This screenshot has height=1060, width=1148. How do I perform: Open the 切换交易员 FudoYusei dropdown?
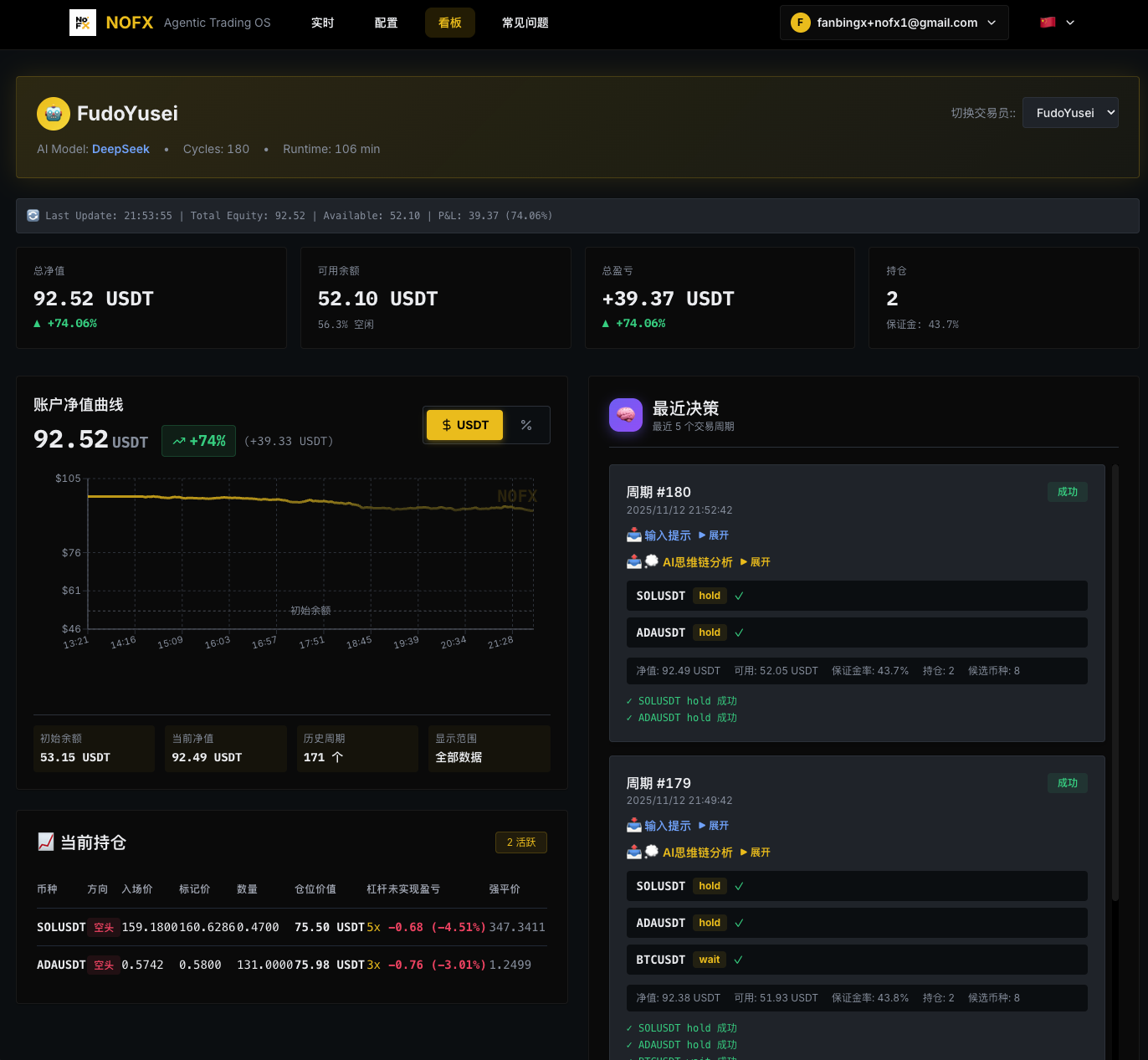point(1070,113)
